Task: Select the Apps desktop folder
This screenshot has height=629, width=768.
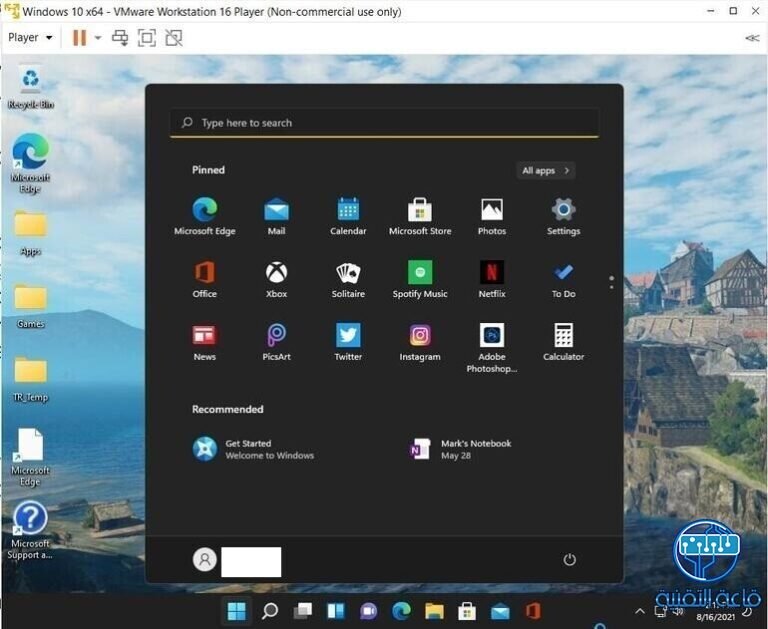Action: [x=30, y=233]
